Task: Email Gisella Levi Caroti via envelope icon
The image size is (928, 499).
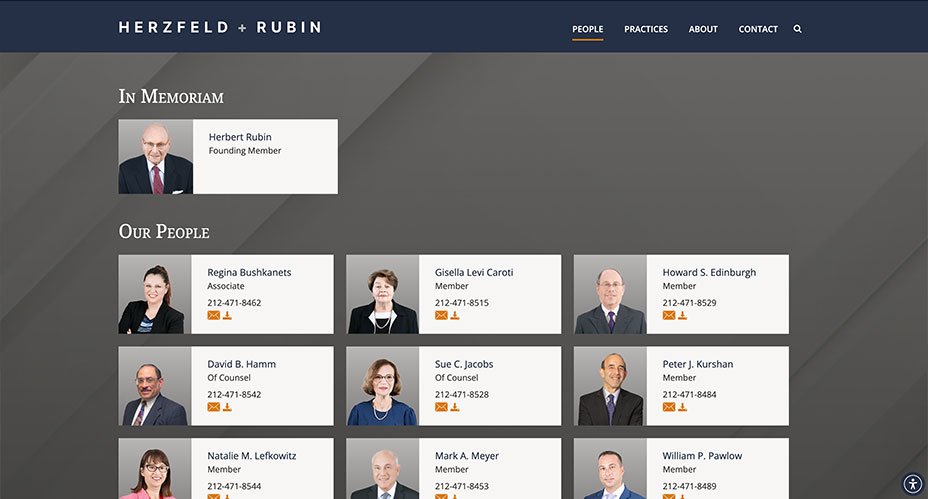Action: tap(442, 316)
